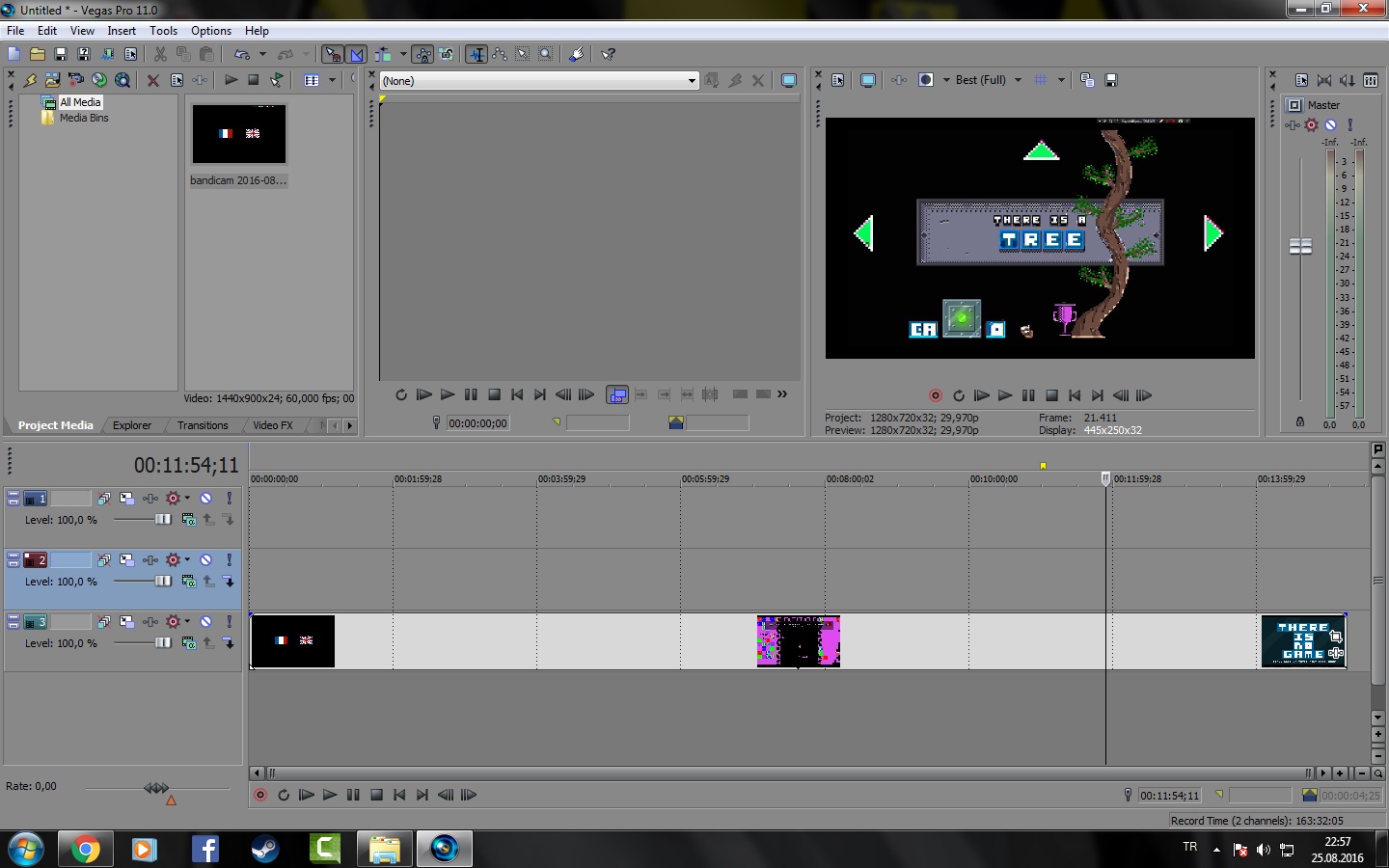Screen dimensions: 1389x868
Task: Create a new project with toolbar icon
Action: 14,54
